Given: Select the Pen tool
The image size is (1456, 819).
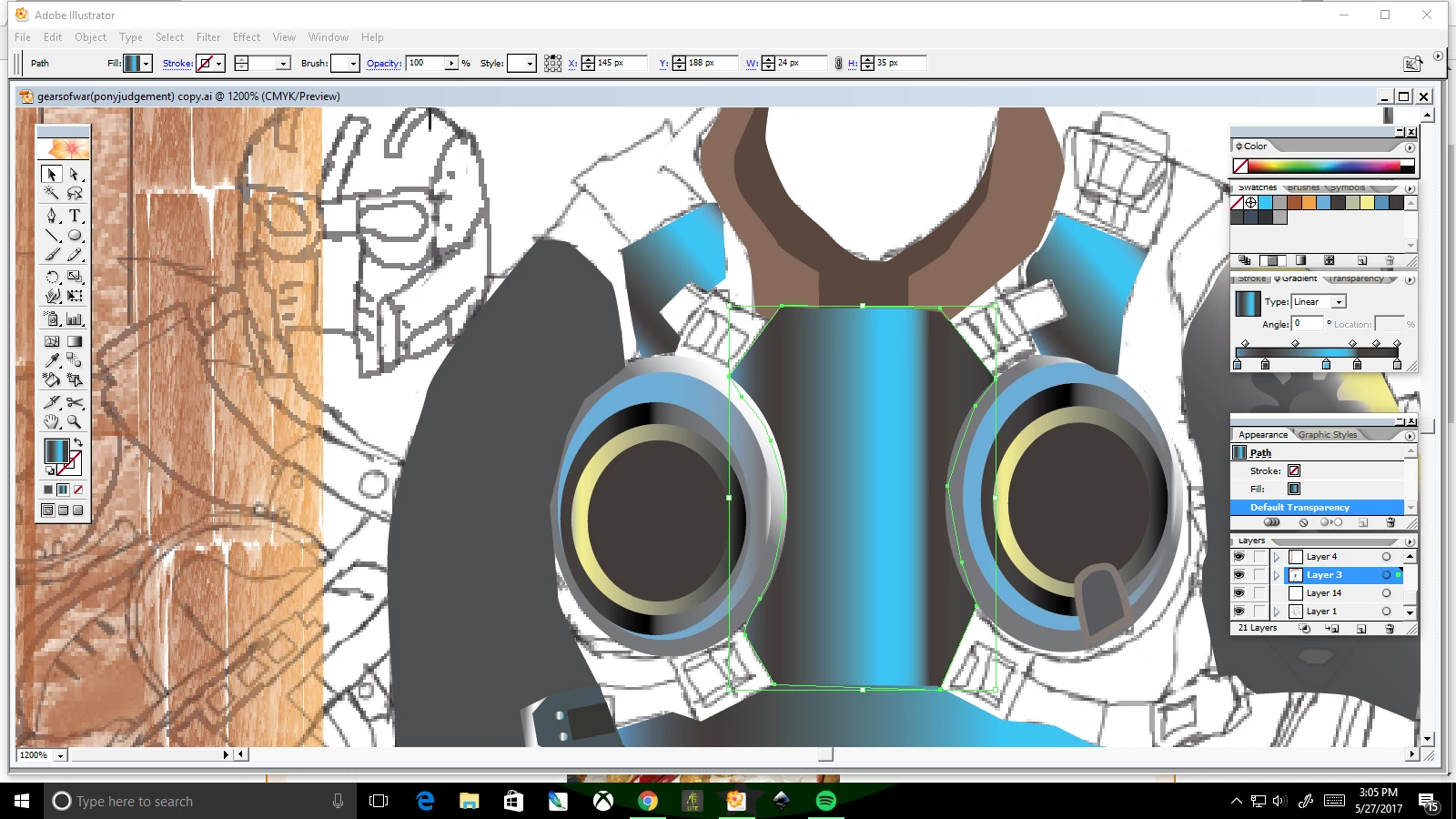Looking at the screenshot, I should (52, 216).
